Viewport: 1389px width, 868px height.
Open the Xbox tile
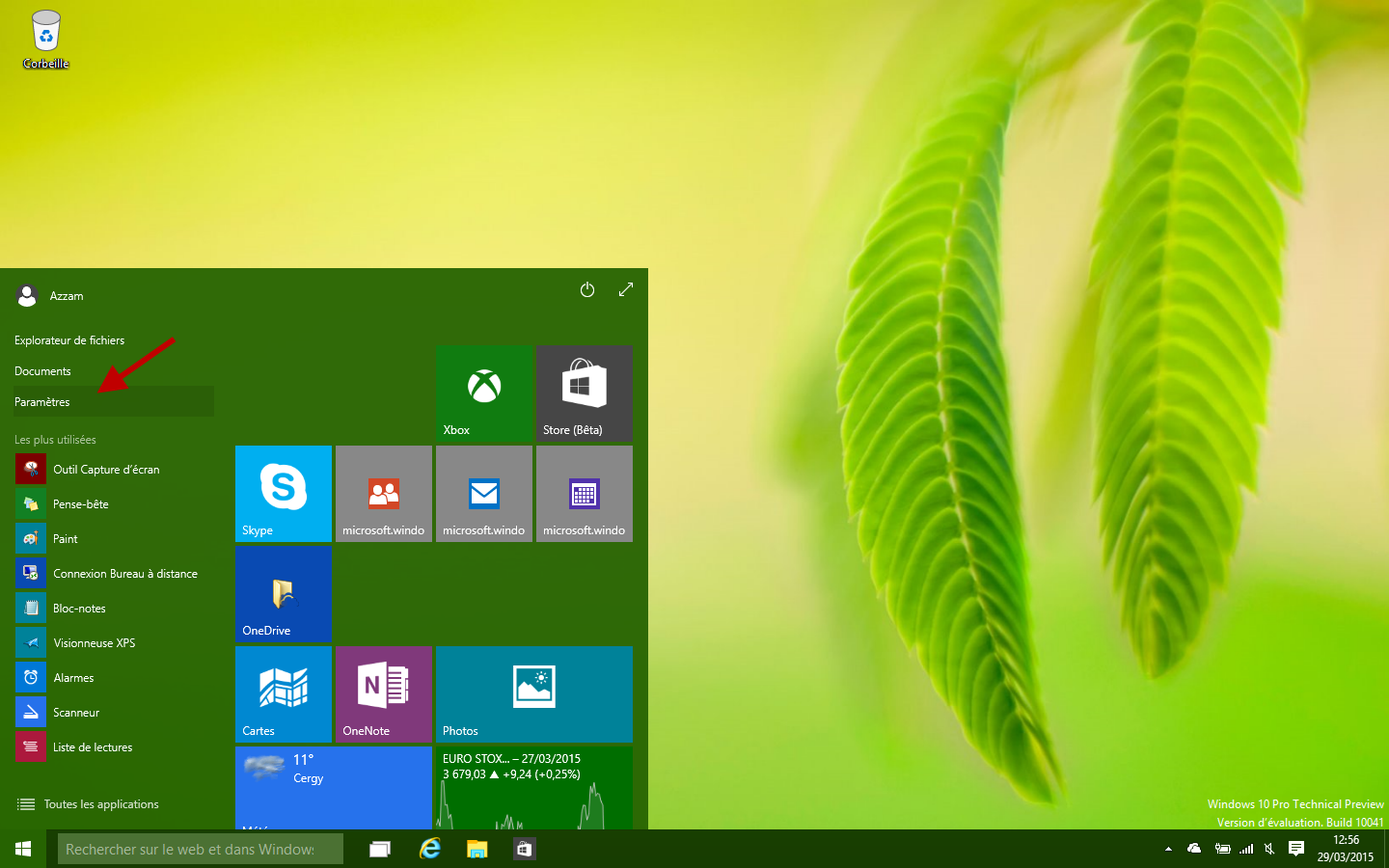(x=484, y=393)
